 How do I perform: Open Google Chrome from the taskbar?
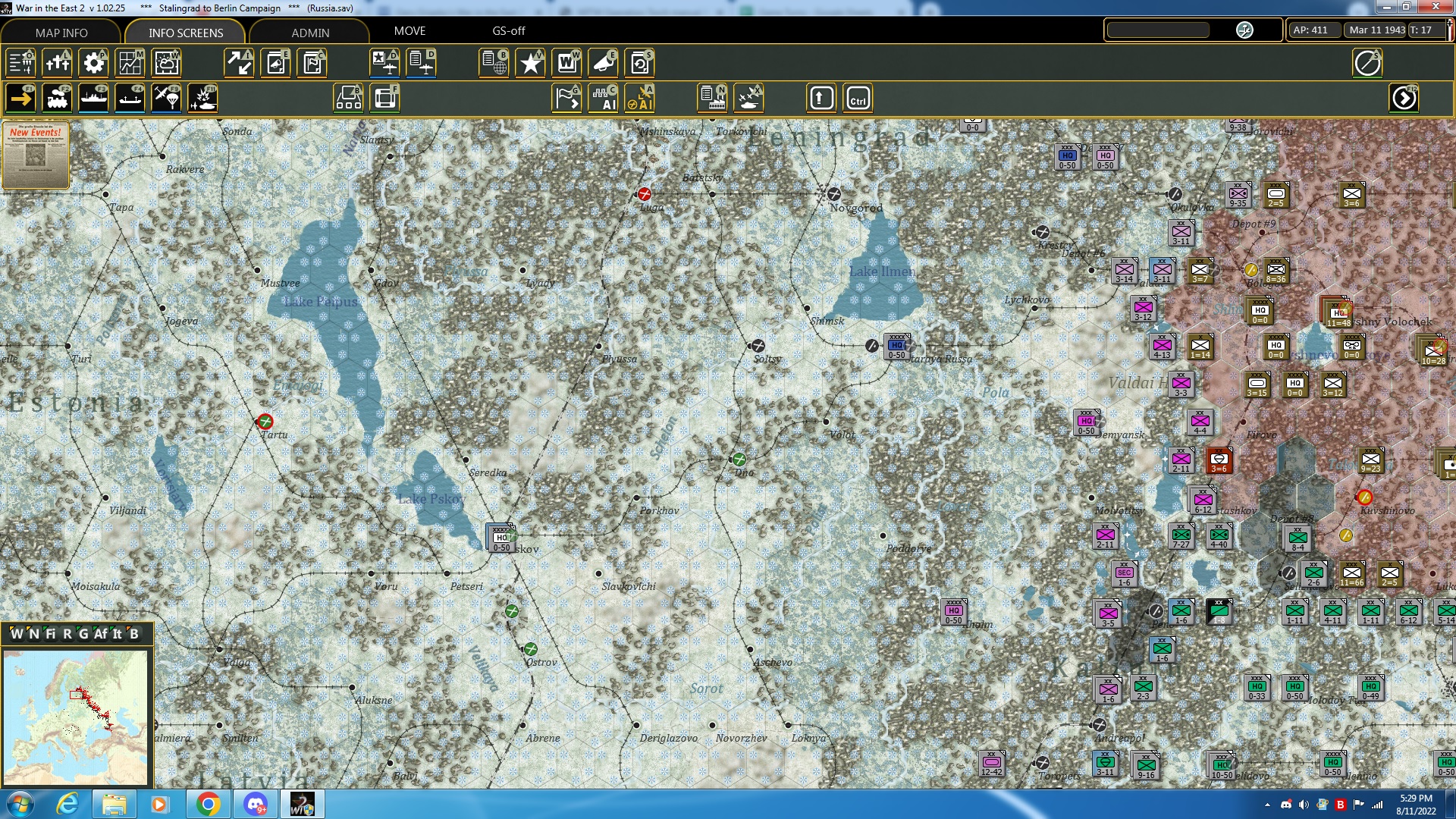[x=208, y=804]
